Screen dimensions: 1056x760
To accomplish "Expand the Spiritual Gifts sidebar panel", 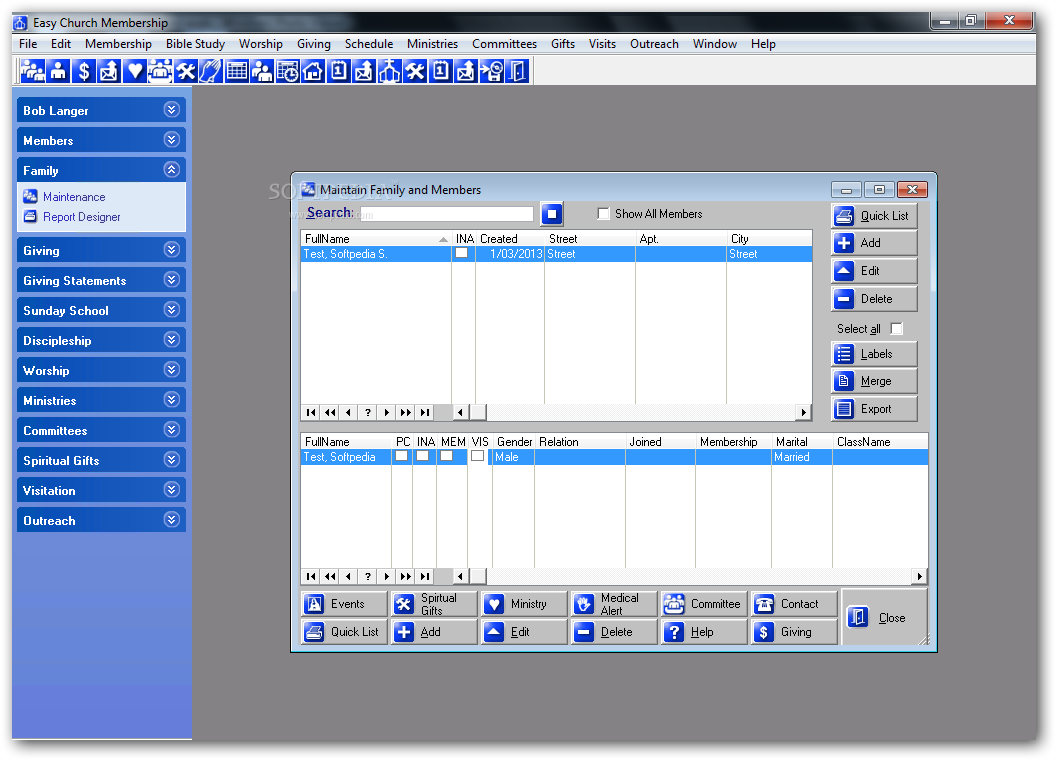I will 101,460.
